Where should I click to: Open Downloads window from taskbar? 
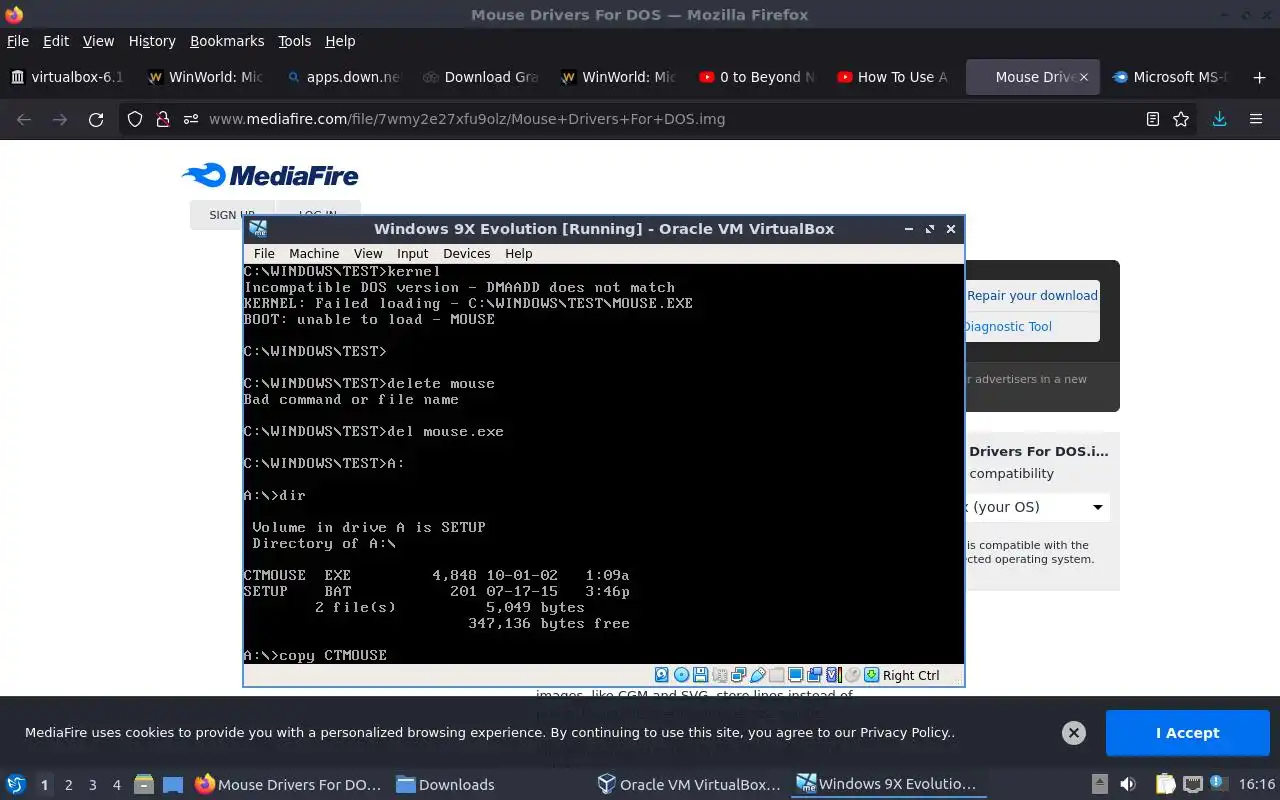point(446,784)
